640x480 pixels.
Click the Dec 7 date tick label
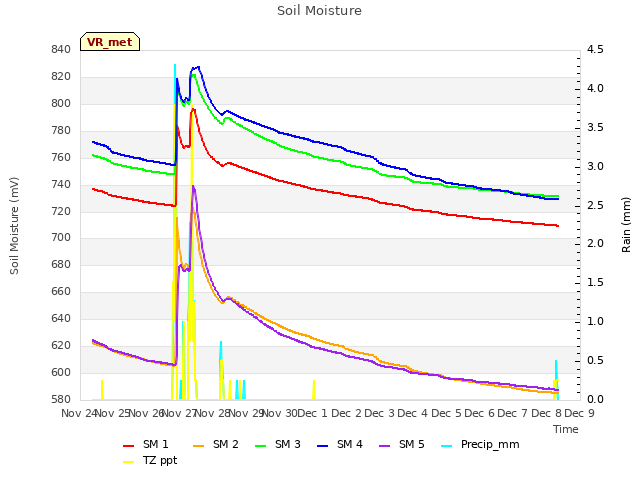point(513,413)
